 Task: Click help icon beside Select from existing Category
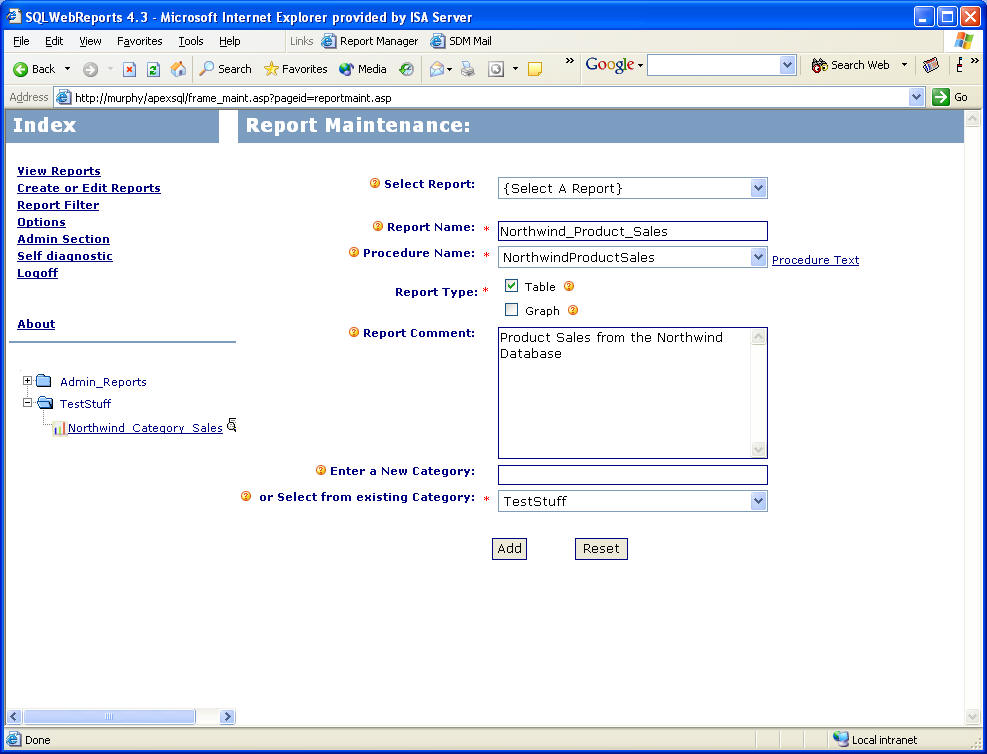coord(246,496)
